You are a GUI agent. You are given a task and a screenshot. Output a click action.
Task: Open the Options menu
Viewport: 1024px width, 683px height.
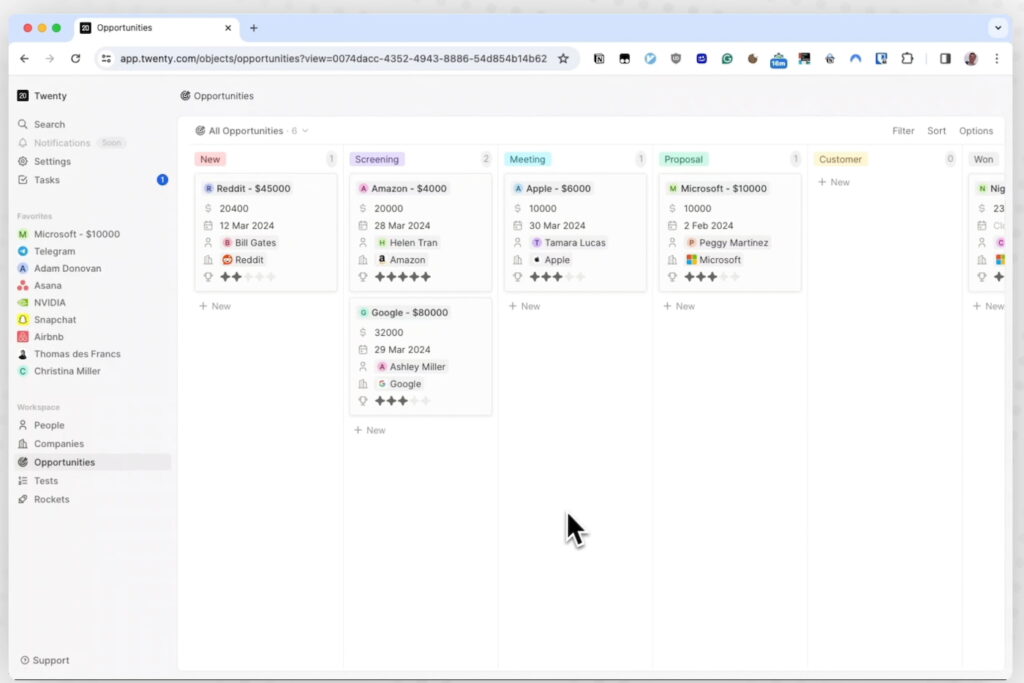pos(976,131)
